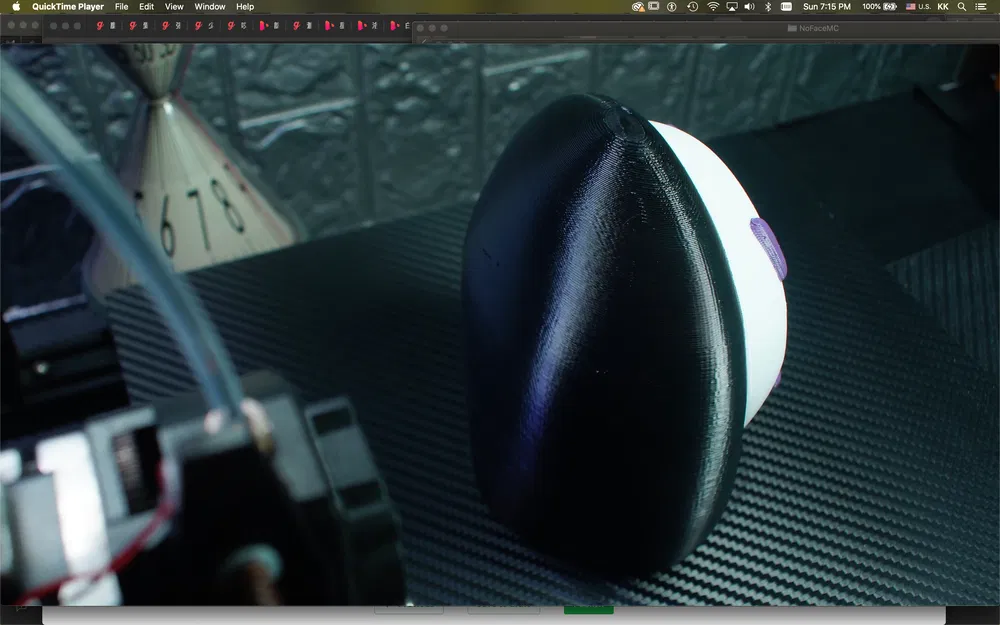
Task: Open the KK user account menu
Action: (943, 6)
